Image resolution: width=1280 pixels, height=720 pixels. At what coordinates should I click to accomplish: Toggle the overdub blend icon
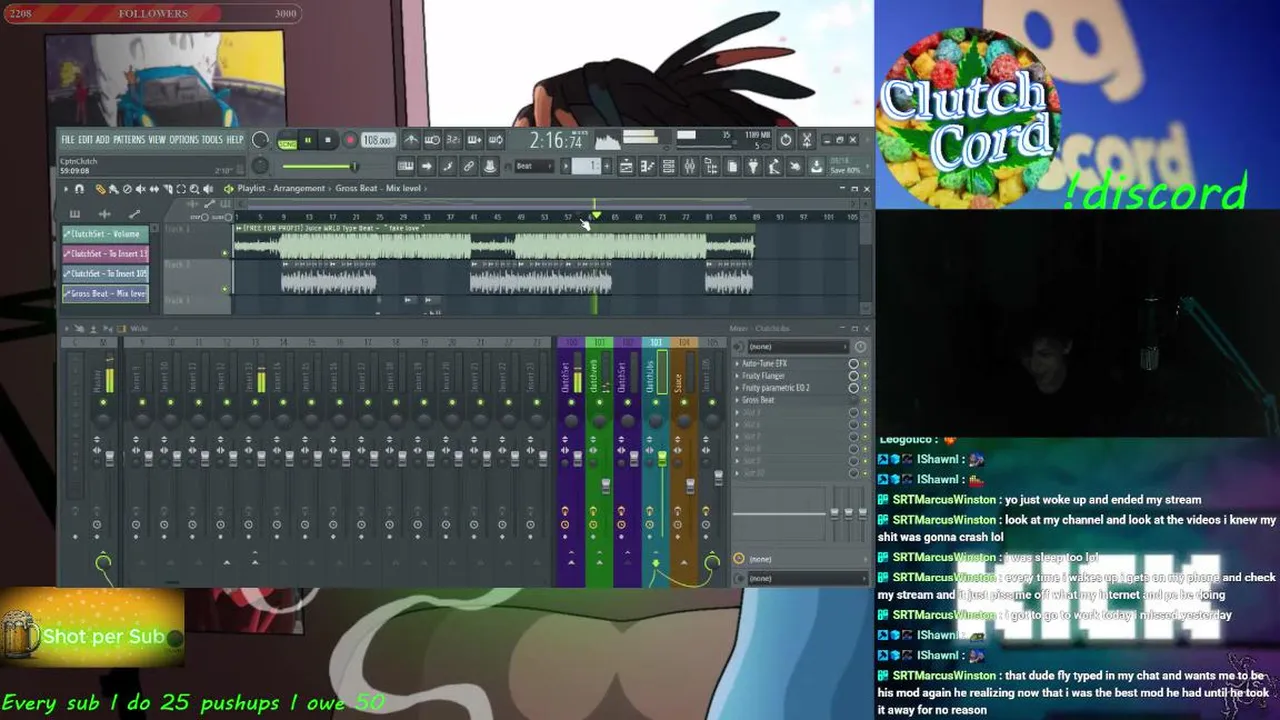[474, 141]
